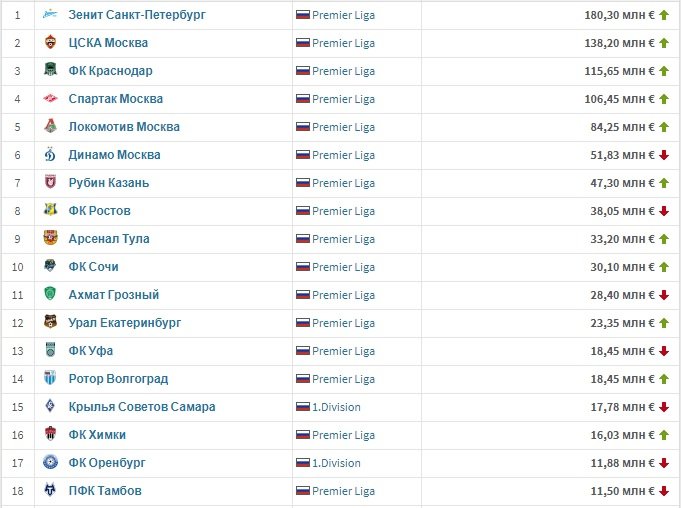Click the 11,50 млн € value for ПФК Тамбов

pyautogui.click(x=618, y=491)
